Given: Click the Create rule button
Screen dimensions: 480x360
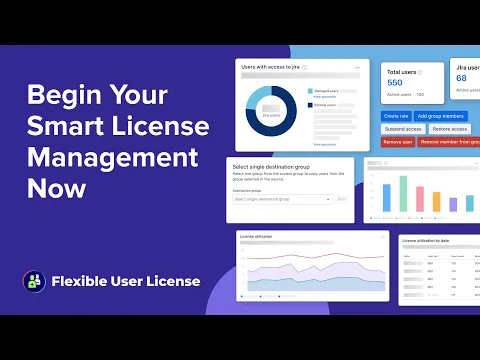Looking at the screenshot, I should click(x=396, y=116).
